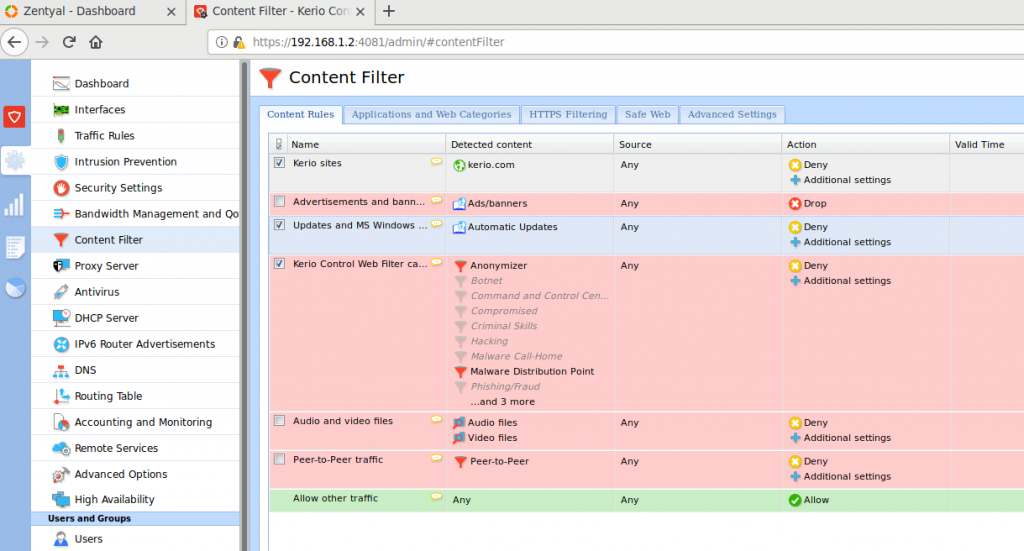1024x551 pixels.
Task: Open Applications and Web Categories tab
Action: point(432,114)
